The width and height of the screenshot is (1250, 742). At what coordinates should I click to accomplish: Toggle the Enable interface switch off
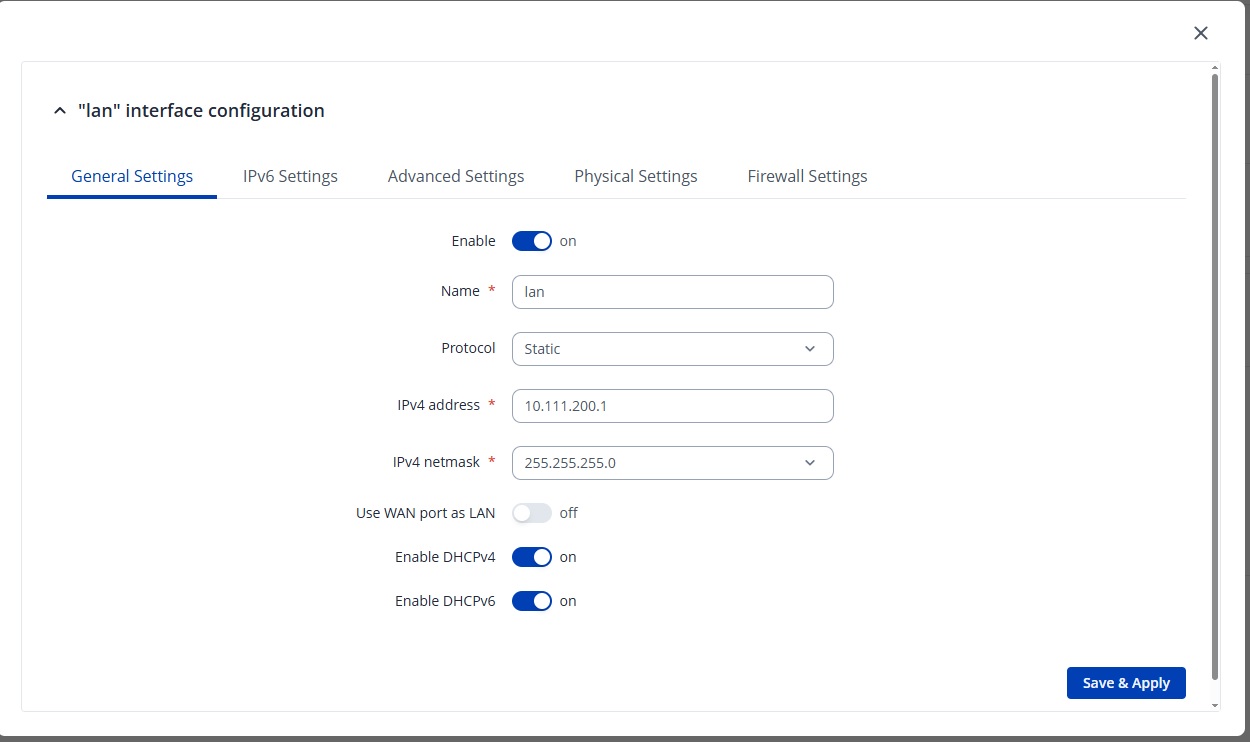pyautogui.click(x=532, y=241)
